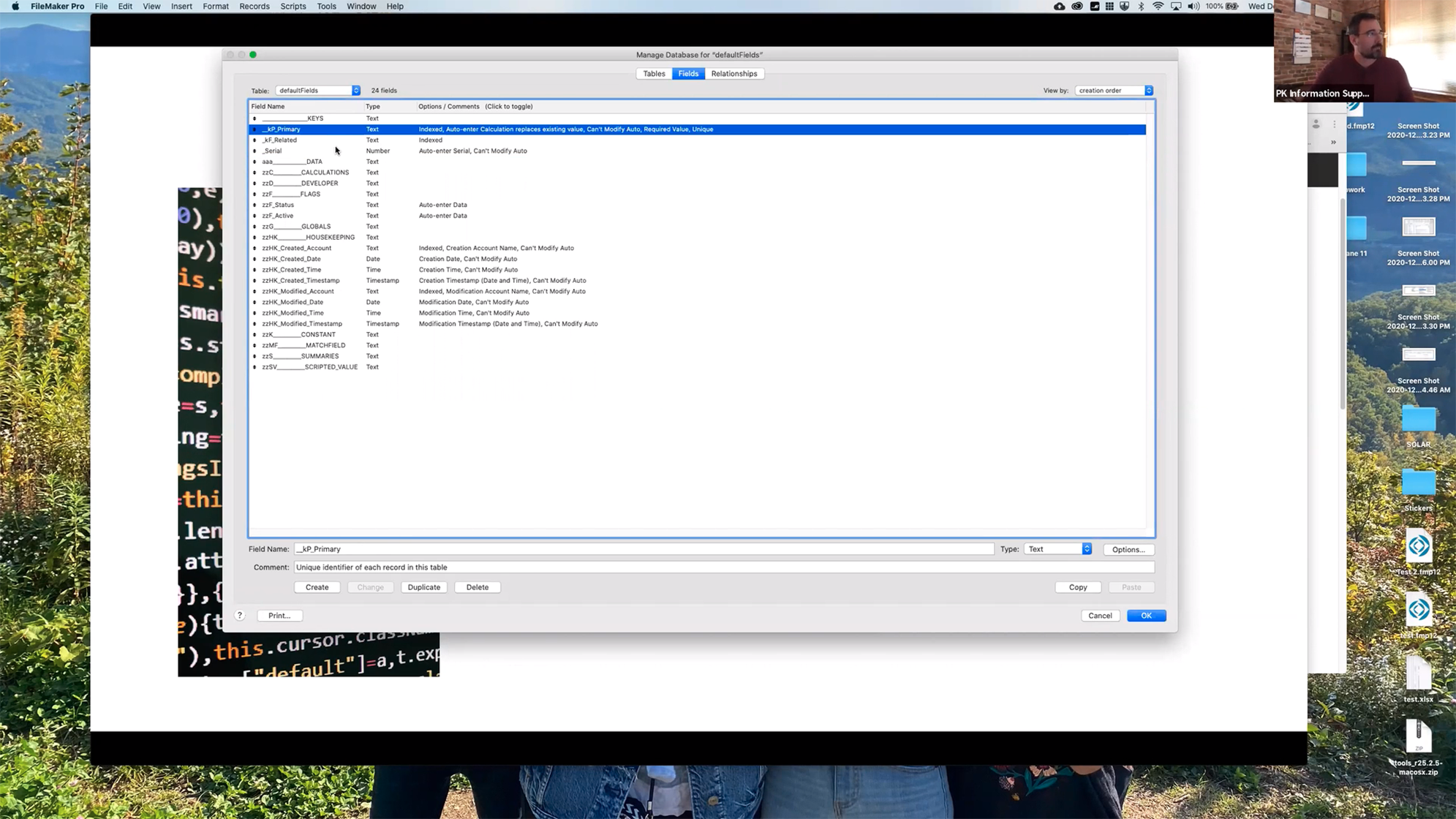Select the zzK CONSTANT field row
This screenshot has height=819, width=1456.
(x=698, y=334)
